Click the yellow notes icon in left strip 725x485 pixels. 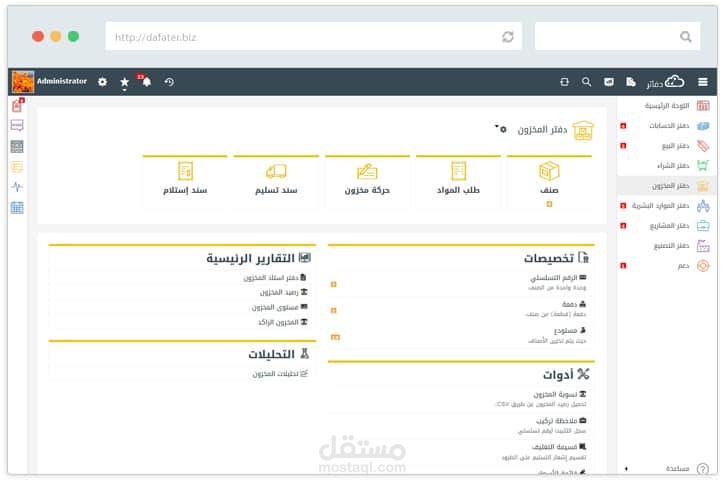(x=17, y=167)
